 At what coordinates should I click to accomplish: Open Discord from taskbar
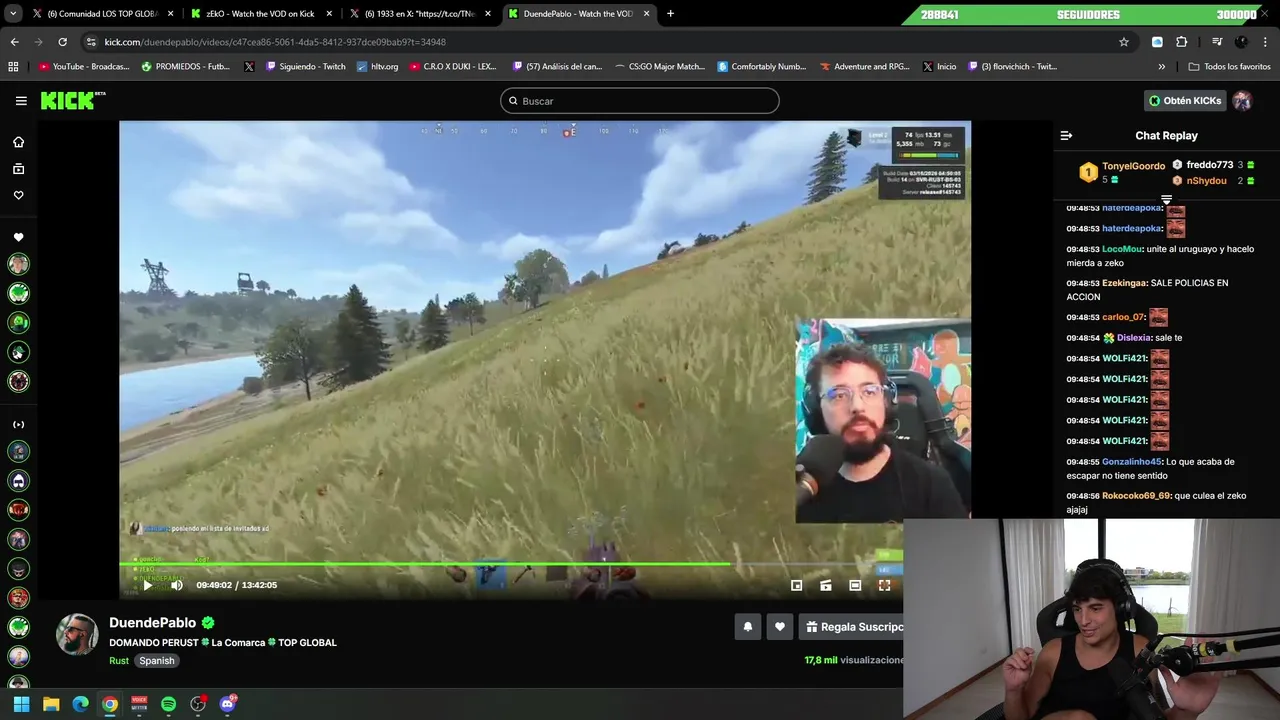click(x=227, y=704)
